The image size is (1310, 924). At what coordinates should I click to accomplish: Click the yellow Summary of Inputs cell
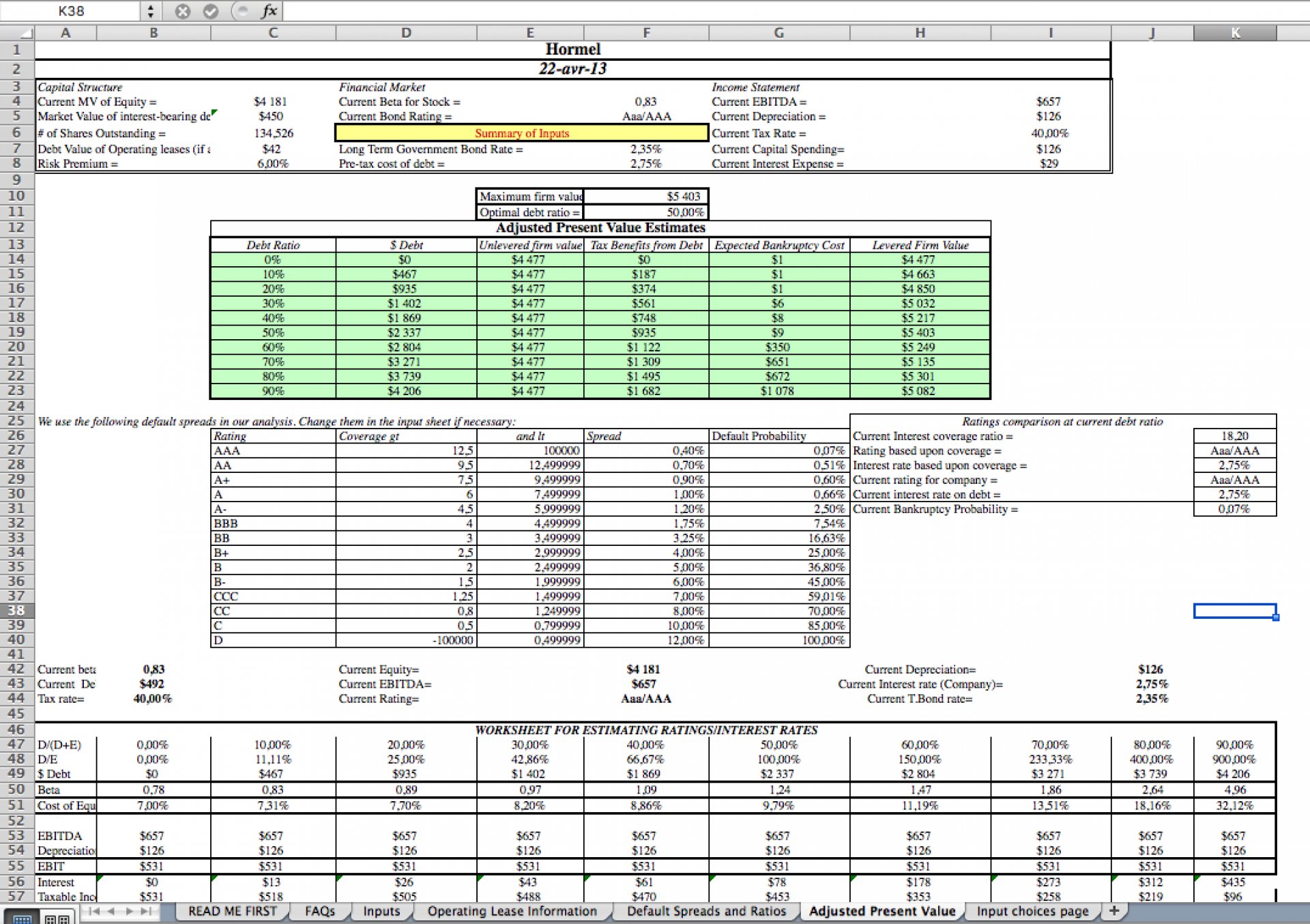point(522,133)
